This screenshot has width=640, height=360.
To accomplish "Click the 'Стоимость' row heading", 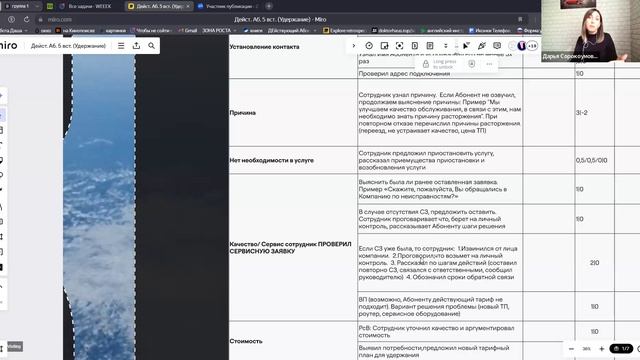I will pyautogui.click(x=246, y=341).
